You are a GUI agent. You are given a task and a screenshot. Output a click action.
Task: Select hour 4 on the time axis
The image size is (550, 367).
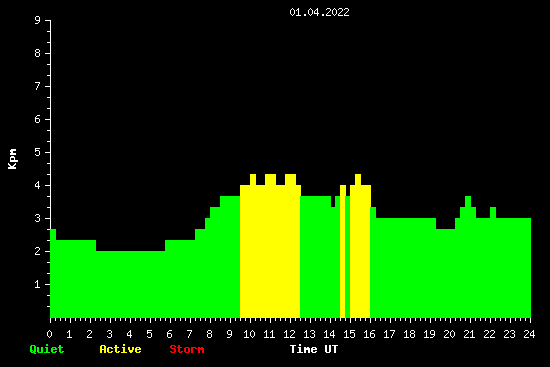pyautogui.click(x=129, y=334)
